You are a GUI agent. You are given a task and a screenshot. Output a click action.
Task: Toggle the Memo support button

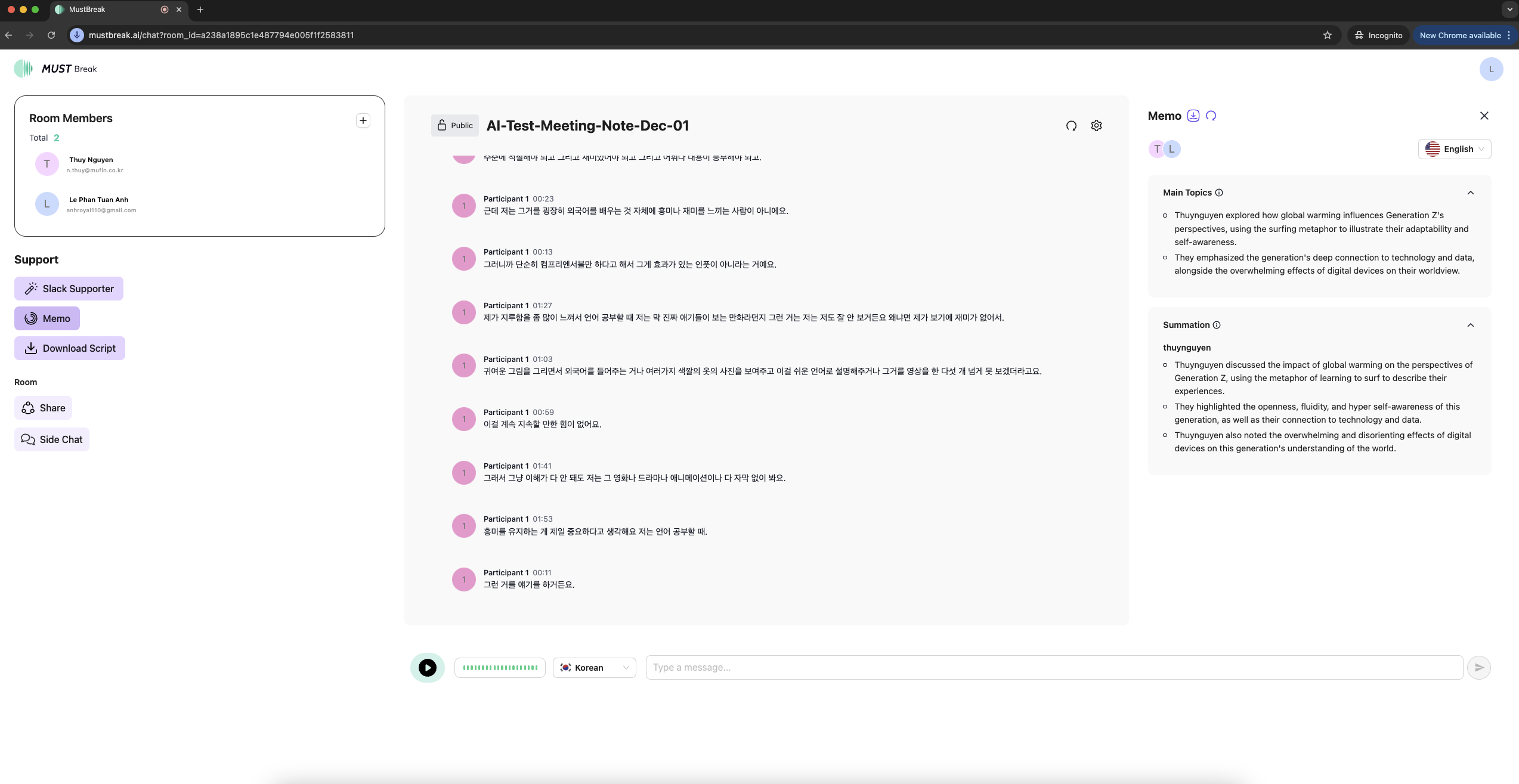[x=47, y=318]
